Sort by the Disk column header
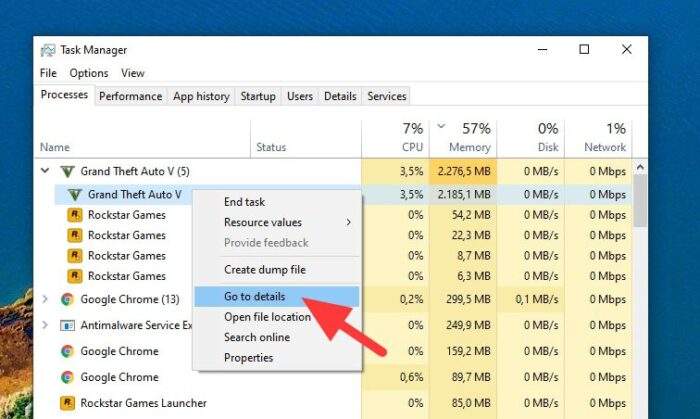The width and height of the screenshot is (700, 419). [x=531, y=139]
